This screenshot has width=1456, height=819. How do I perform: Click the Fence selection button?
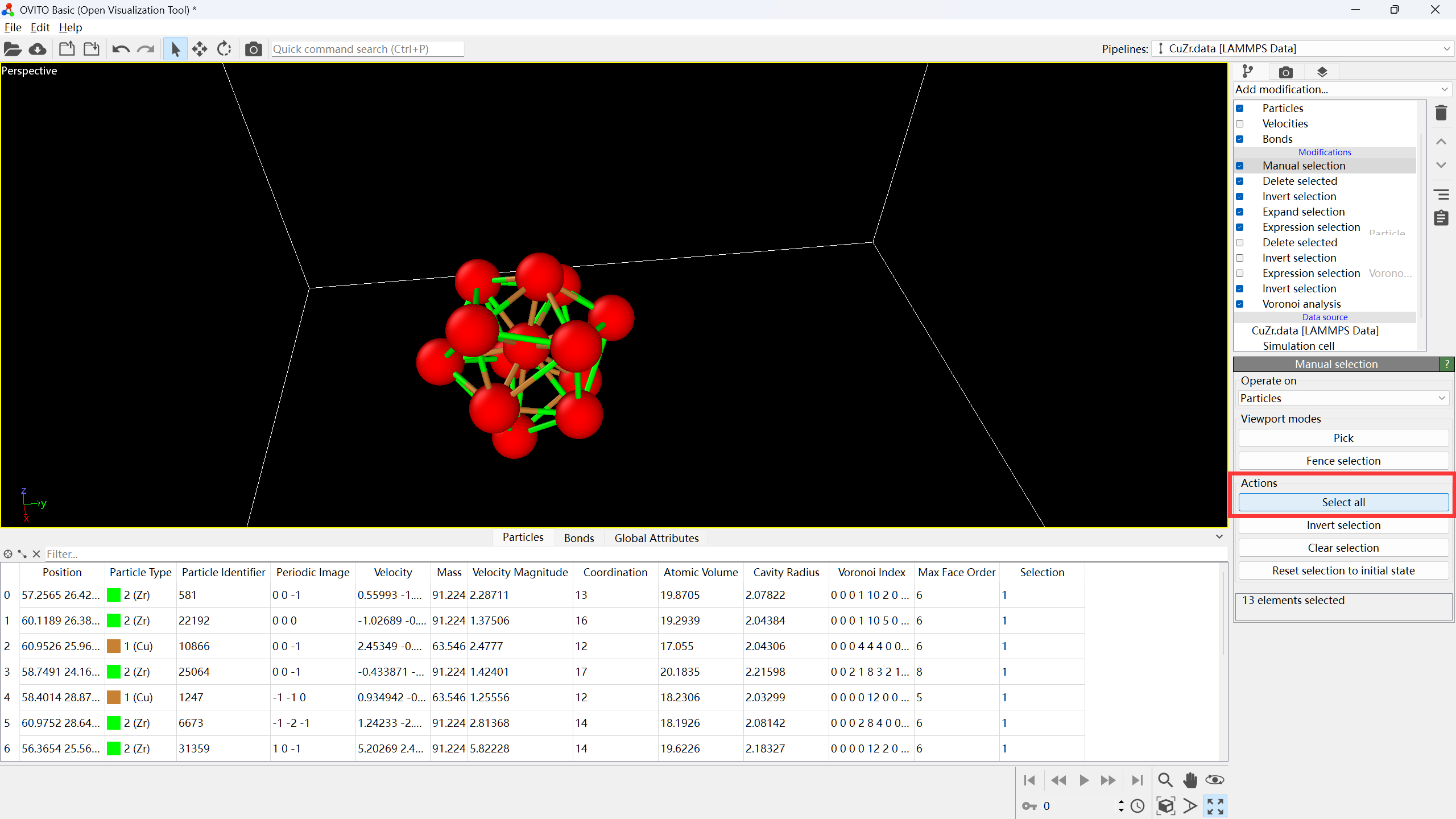1343,461
